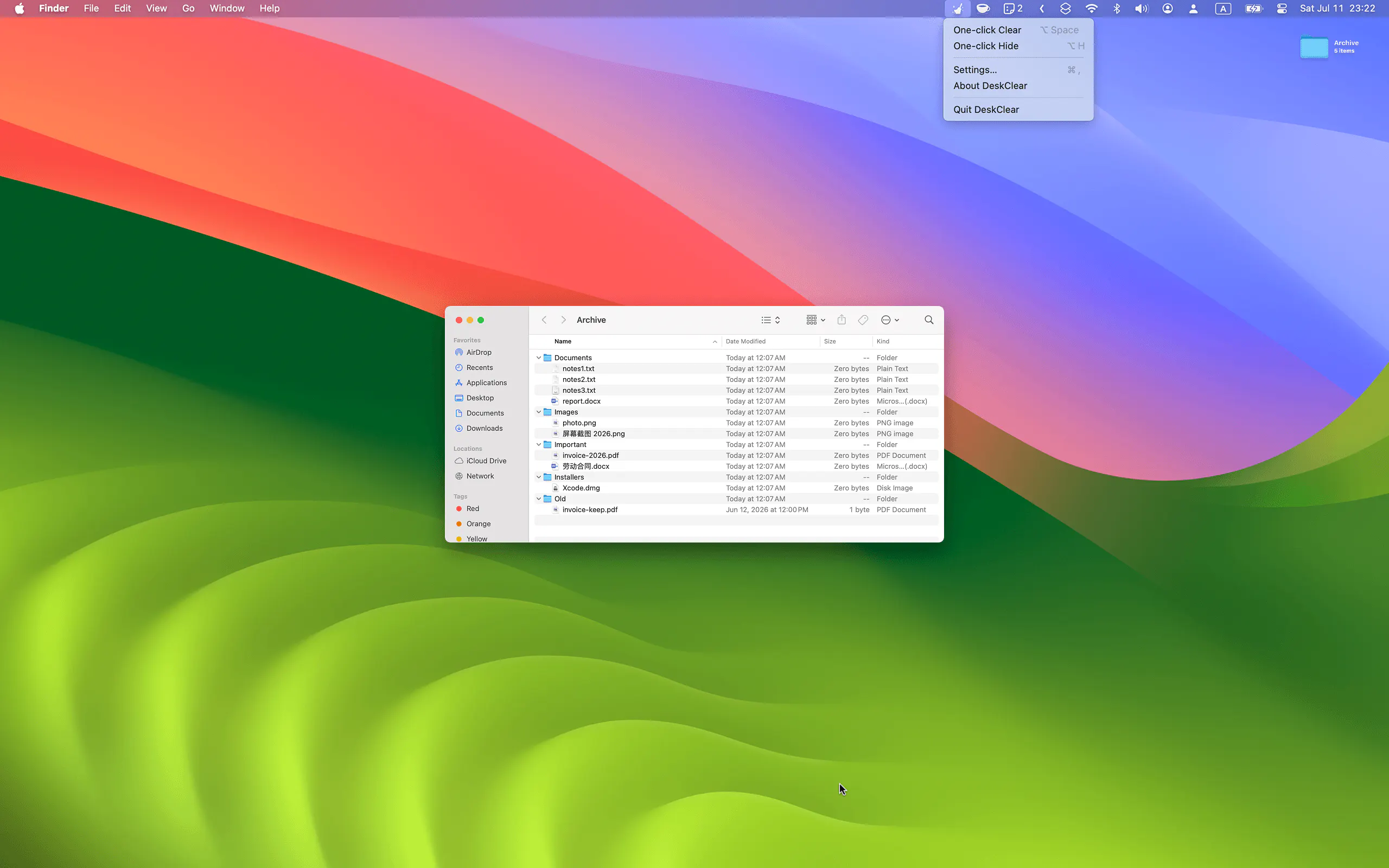Go forward in the Finder Archive window

coord(563,320)
